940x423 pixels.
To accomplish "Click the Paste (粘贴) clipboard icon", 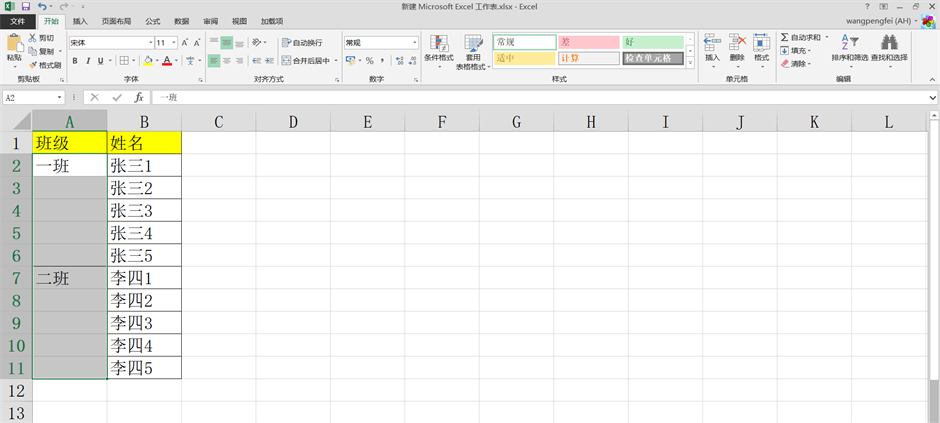I will (14, 43).
